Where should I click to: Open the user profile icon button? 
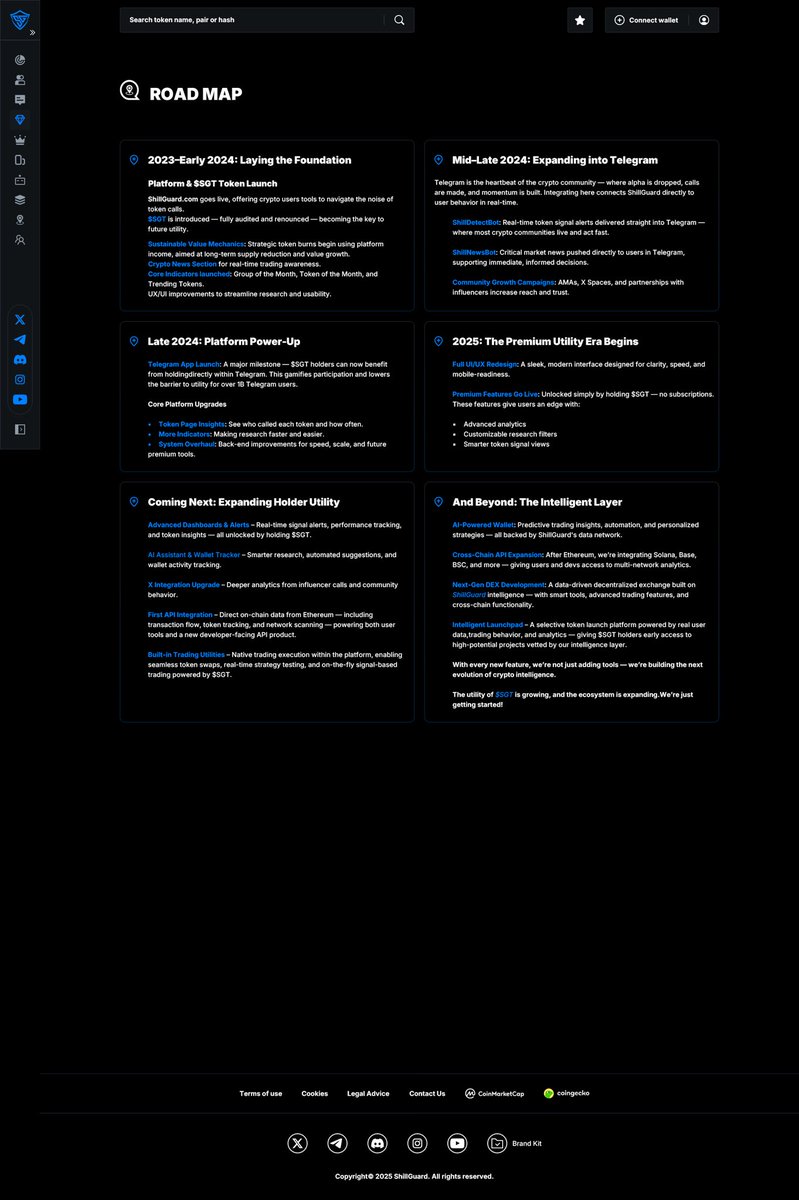pyautogui.click(x=704, y=20)
